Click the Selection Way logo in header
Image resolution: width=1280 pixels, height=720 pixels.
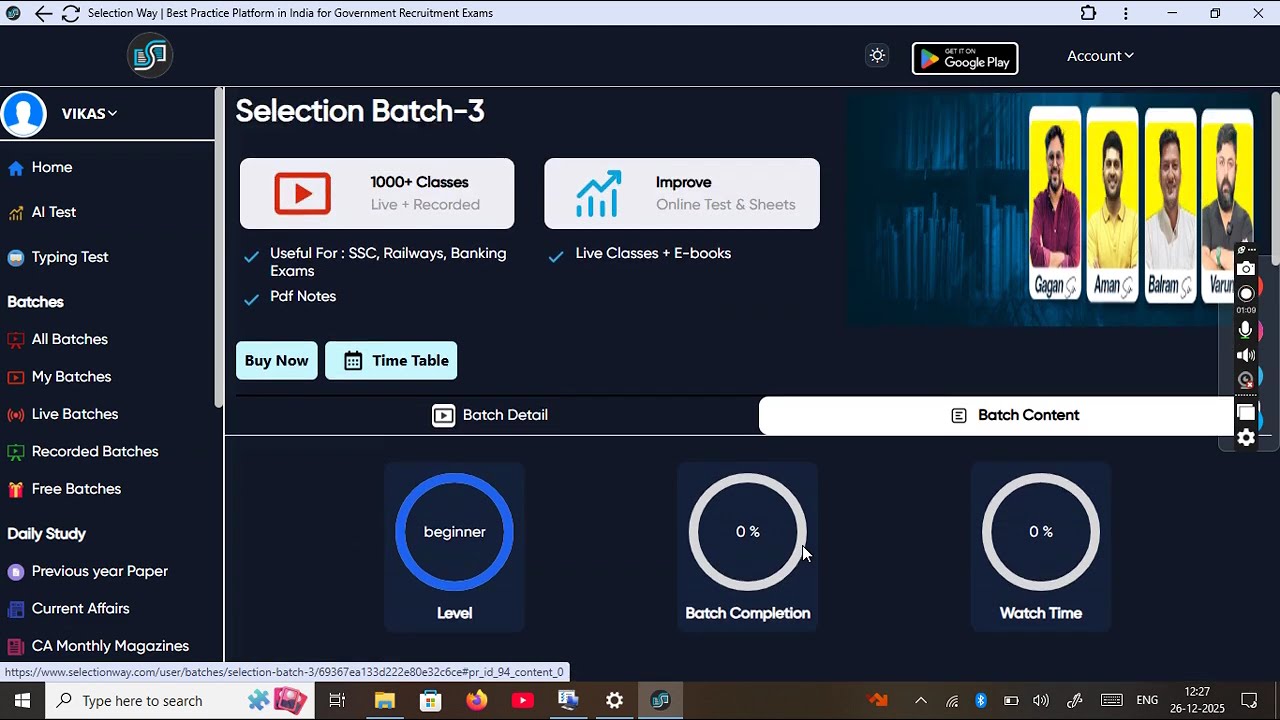150,56
